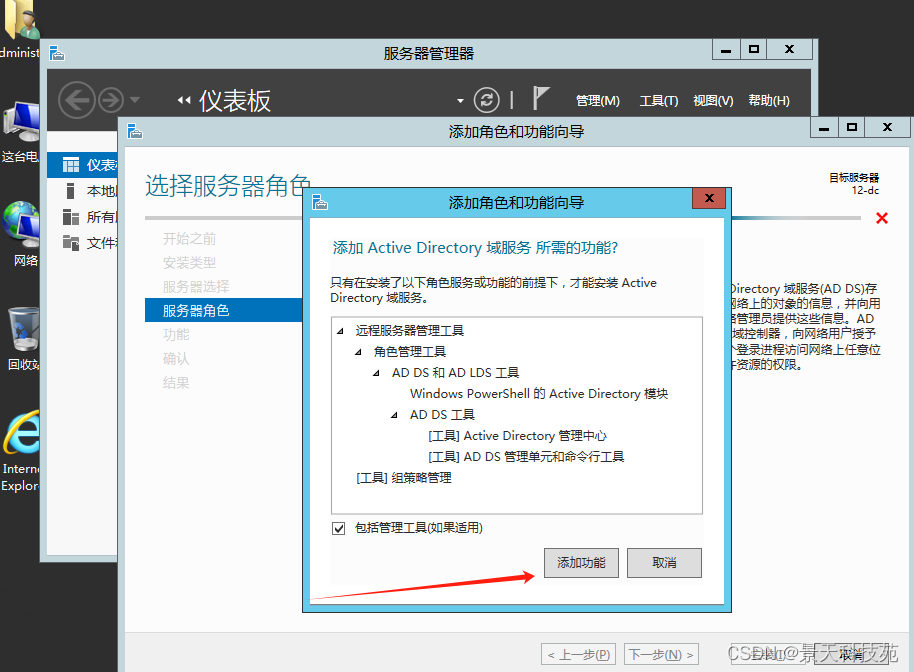Minimize the 添加角色和功能向导 window
Image resolution: width=914 pixels, height=672 pixels.
pyautogui.click(x=824, y=128)
